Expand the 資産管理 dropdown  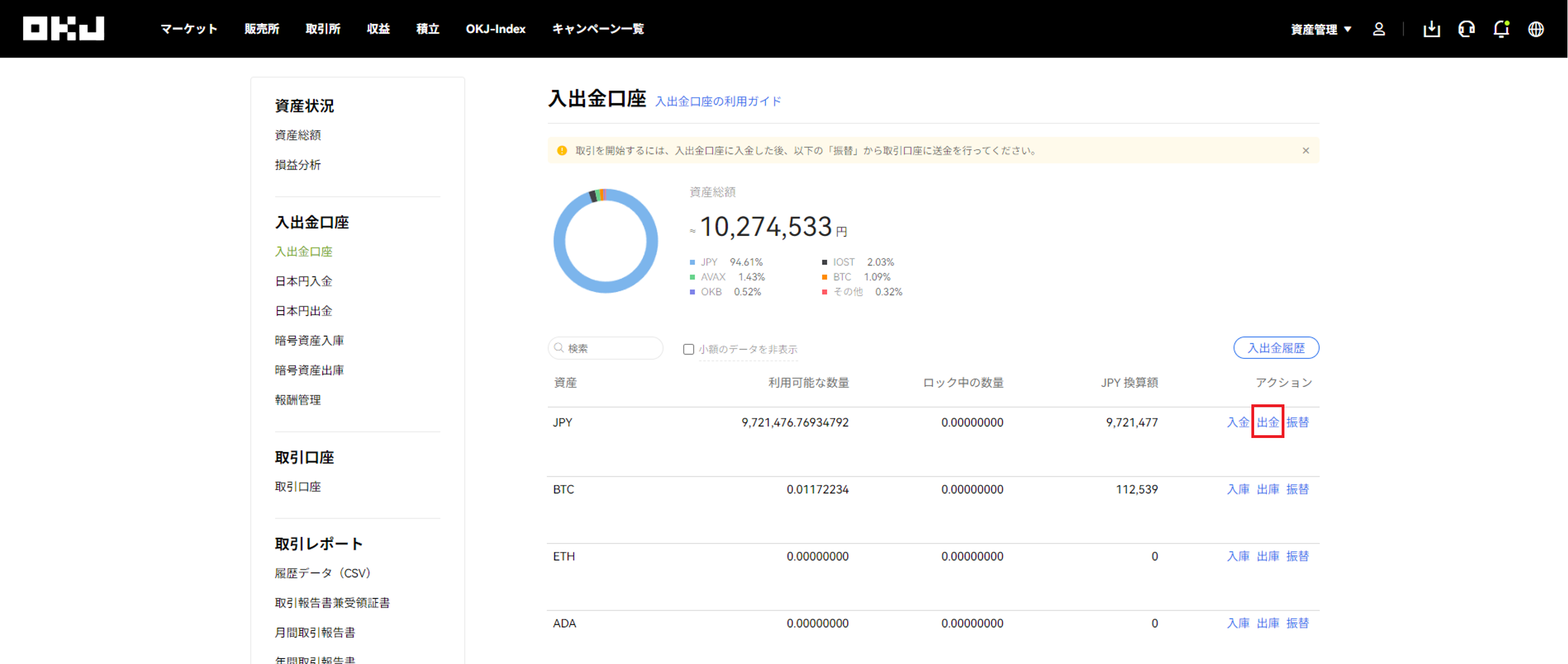pos(1320,29)
